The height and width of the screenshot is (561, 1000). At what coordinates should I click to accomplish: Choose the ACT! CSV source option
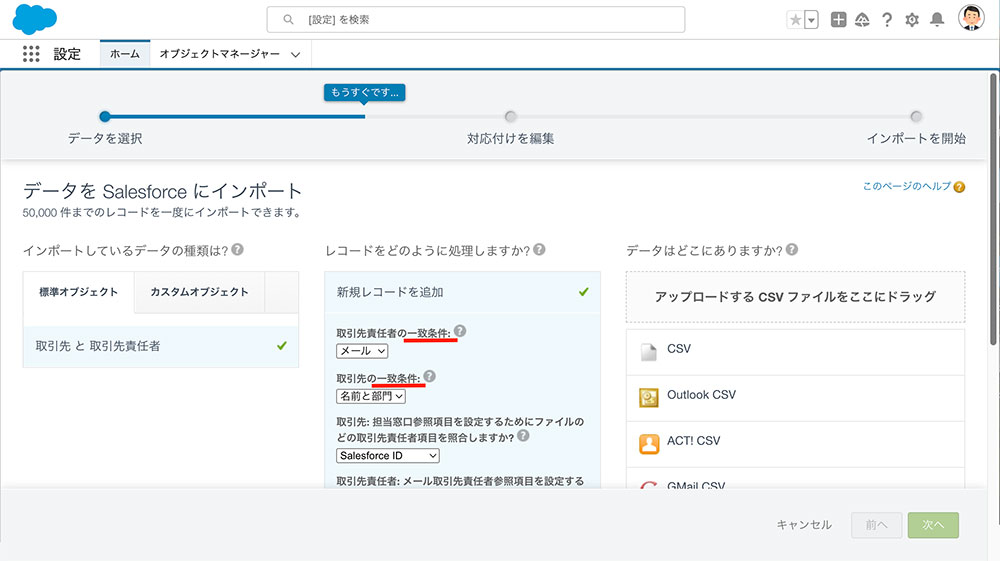795,444
